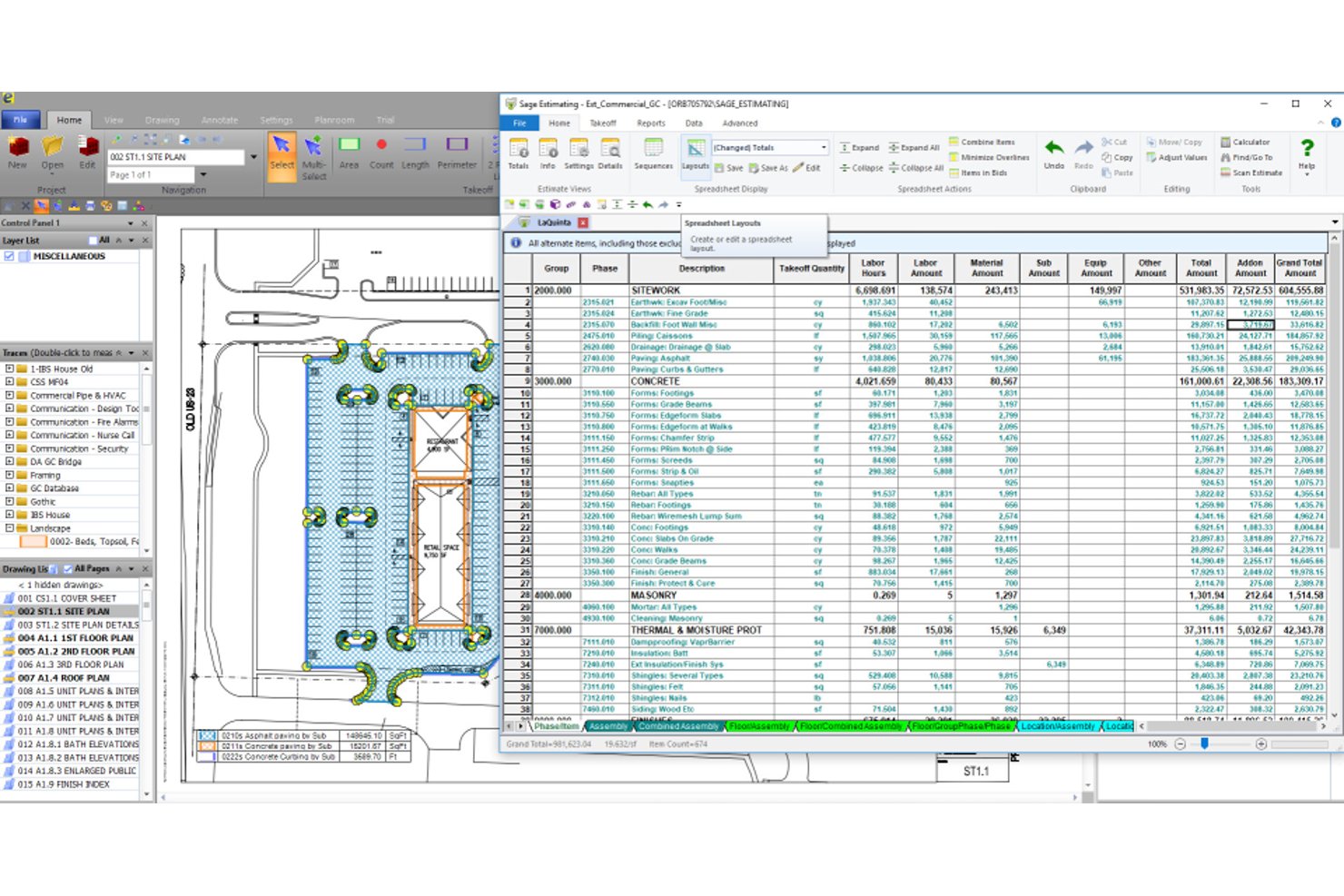Select the Count takeoff tool
Screen dimensions: 1344x896
(381, 152)
